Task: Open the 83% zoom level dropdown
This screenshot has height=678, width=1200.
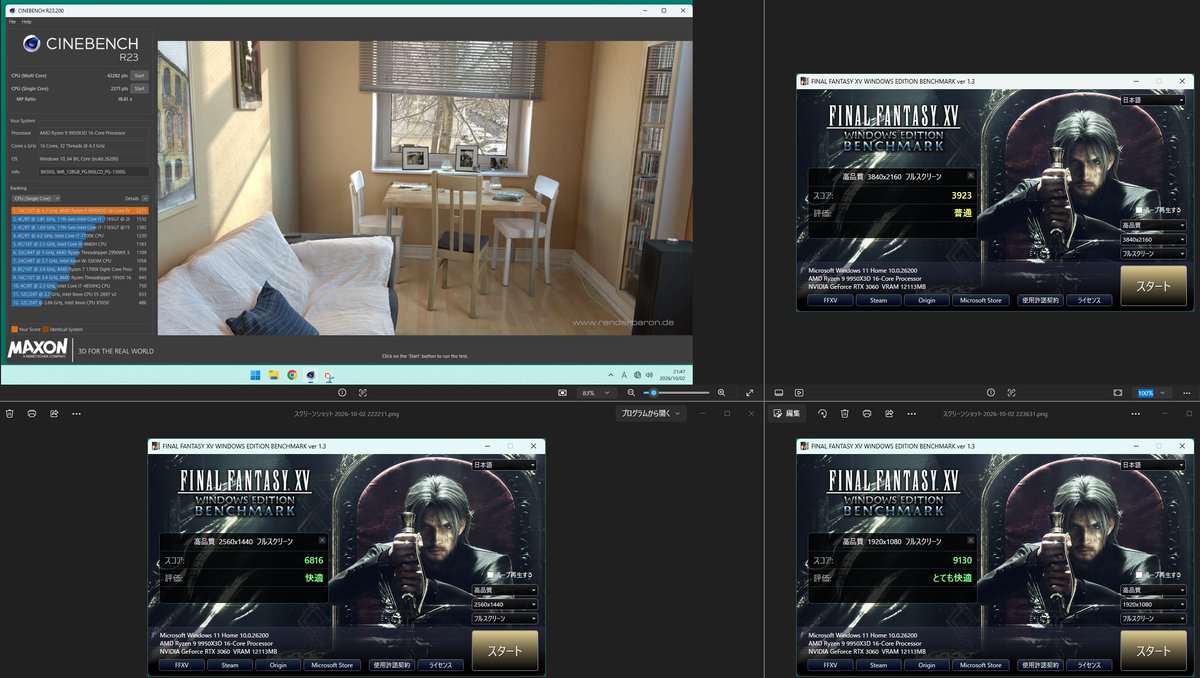Action: pyautogui.click(x=596, y=393)
